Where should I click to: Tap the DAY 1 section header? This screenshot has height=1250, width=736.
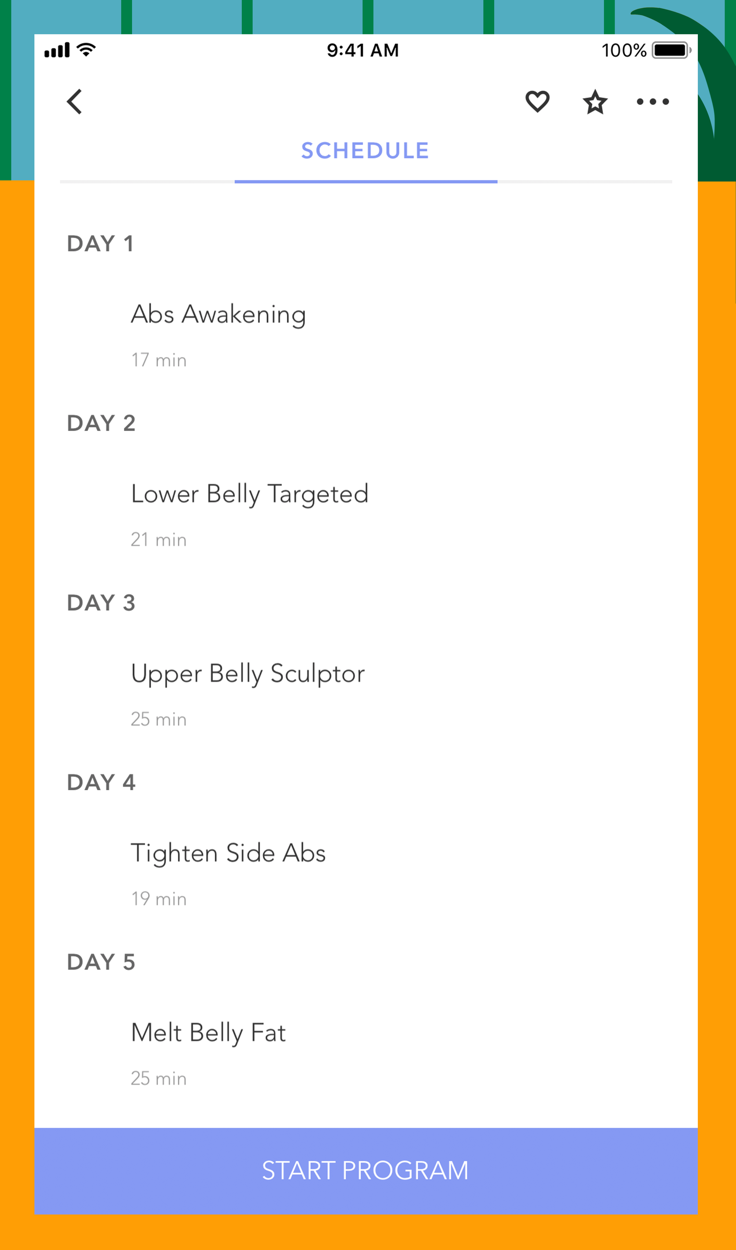click(x=100, y=244)
